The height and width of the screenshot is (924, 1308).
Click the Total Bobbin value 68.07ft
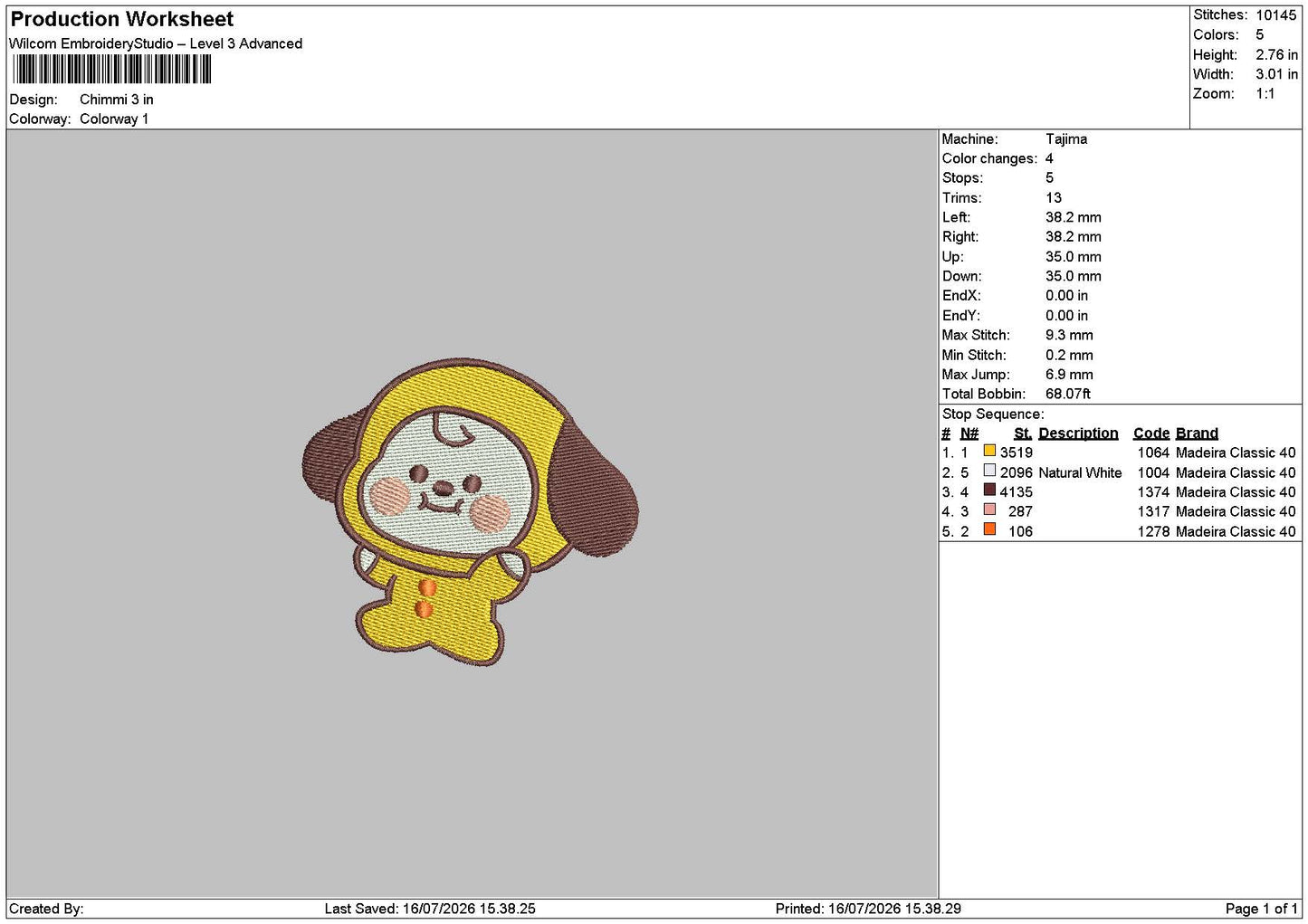point(1068,394)
